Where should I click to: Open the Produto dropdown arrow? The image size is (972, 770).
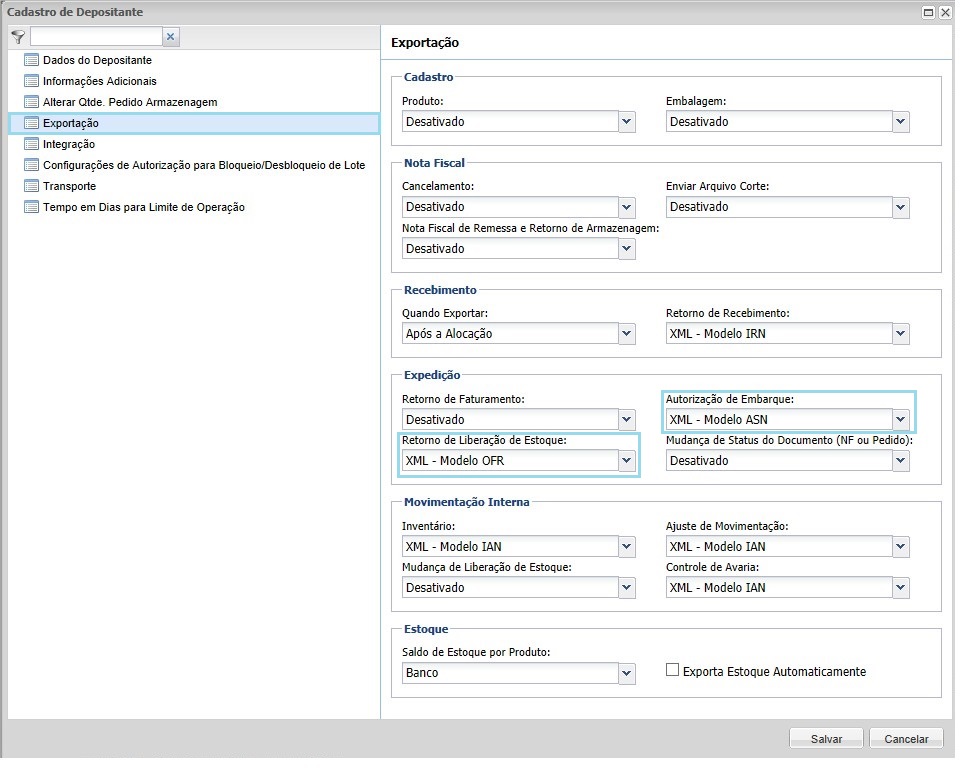pos(627,122)
